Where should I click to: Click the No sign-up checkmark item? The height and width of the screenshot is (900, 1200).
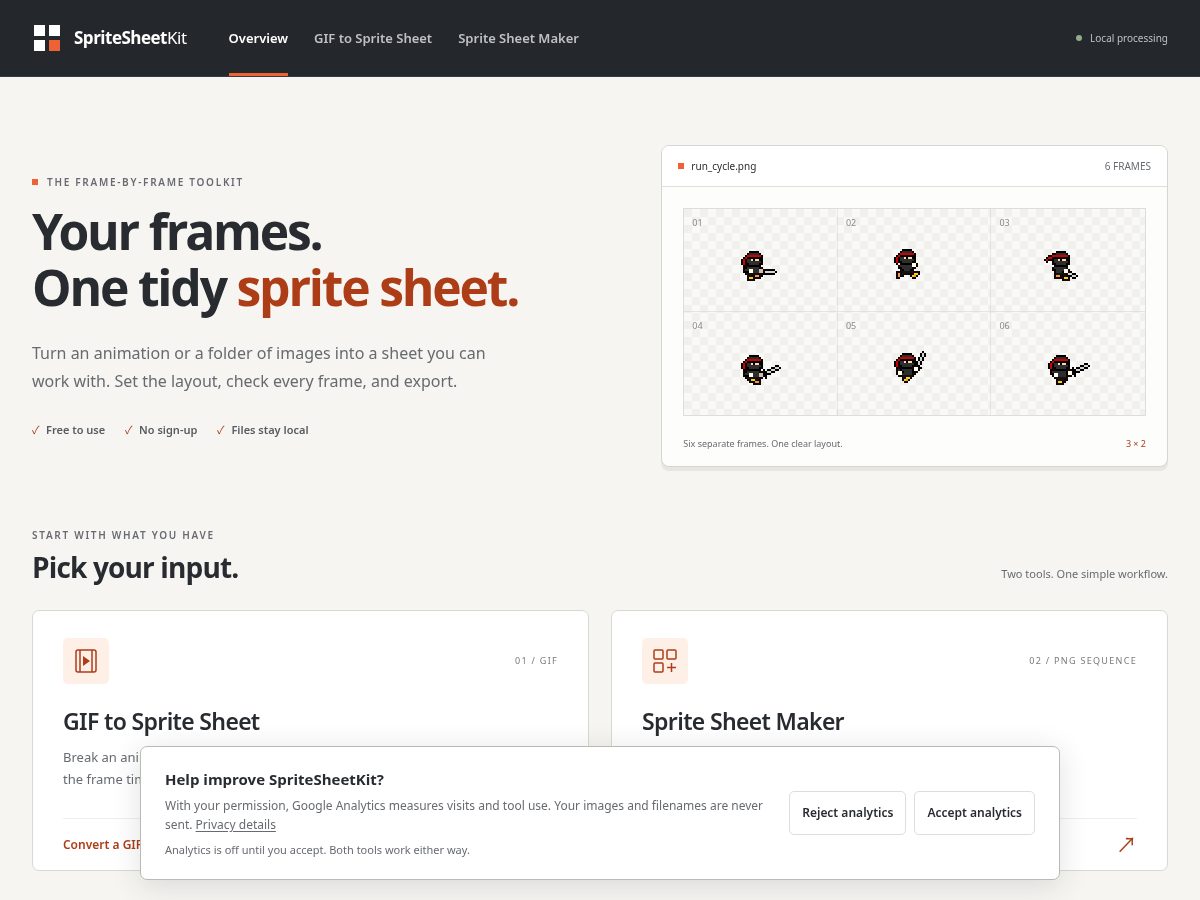160,430
